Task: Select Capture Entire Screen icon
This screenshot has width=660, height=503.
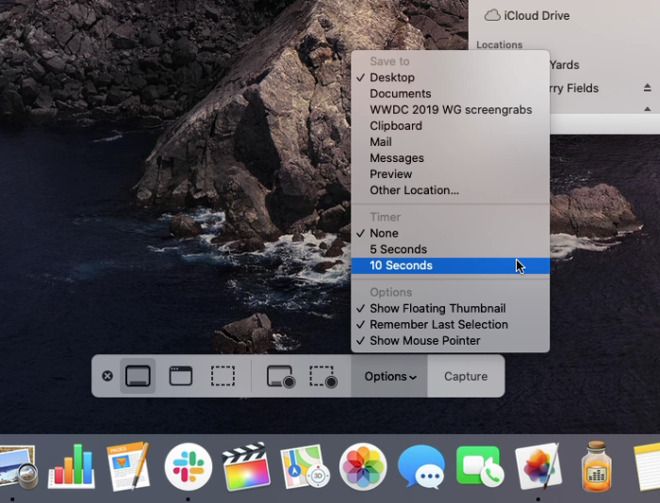Action: coord(138,376)
